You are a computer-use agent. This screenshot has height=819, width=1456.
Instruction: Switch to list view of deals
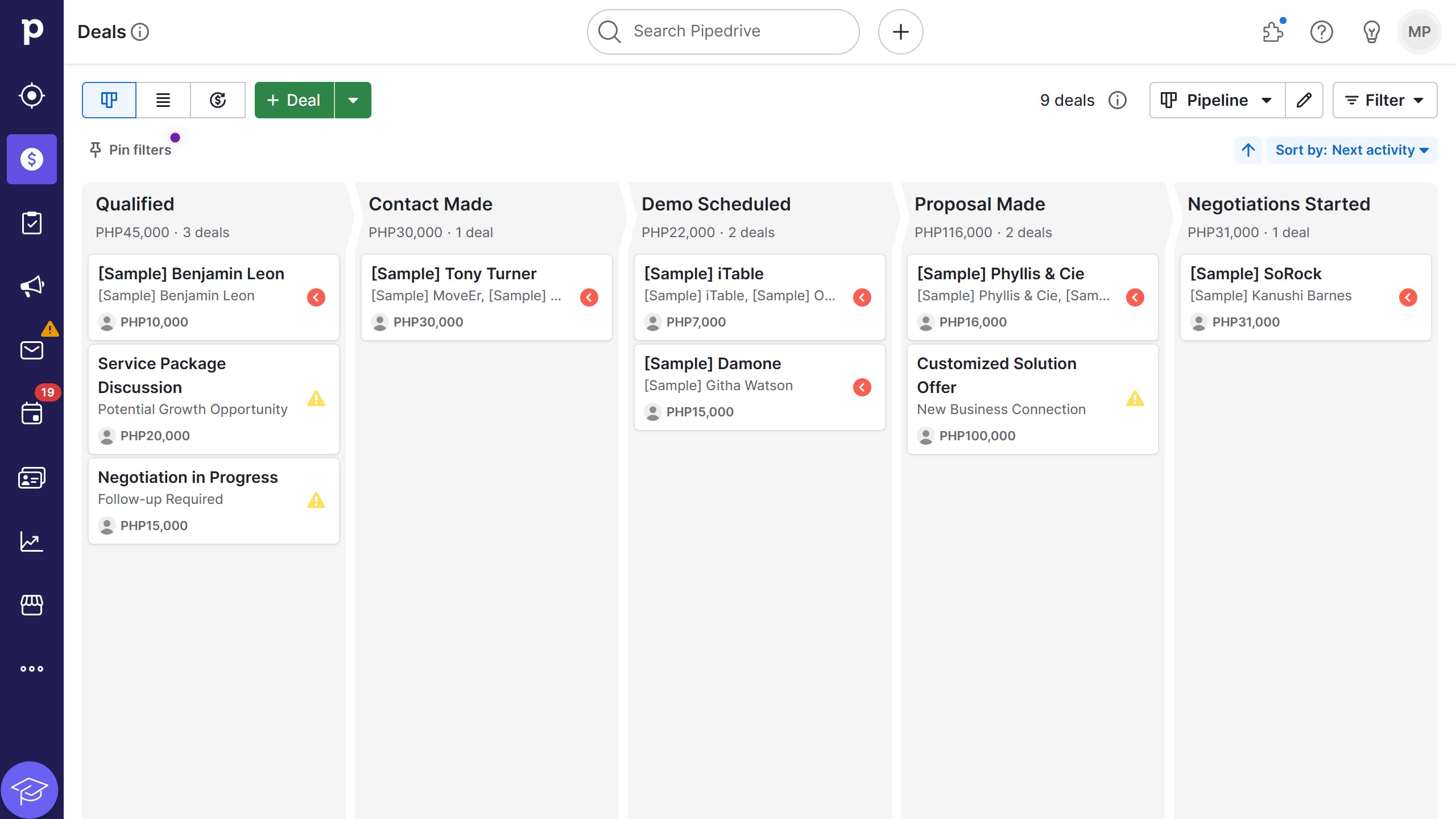tap(163, 100)
